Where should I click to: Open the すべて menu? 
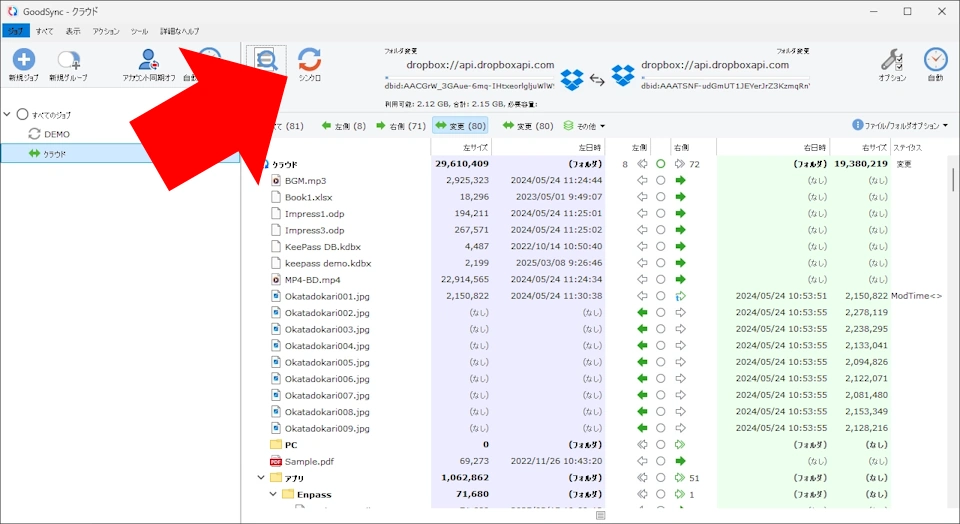click(x=44, y=31)
